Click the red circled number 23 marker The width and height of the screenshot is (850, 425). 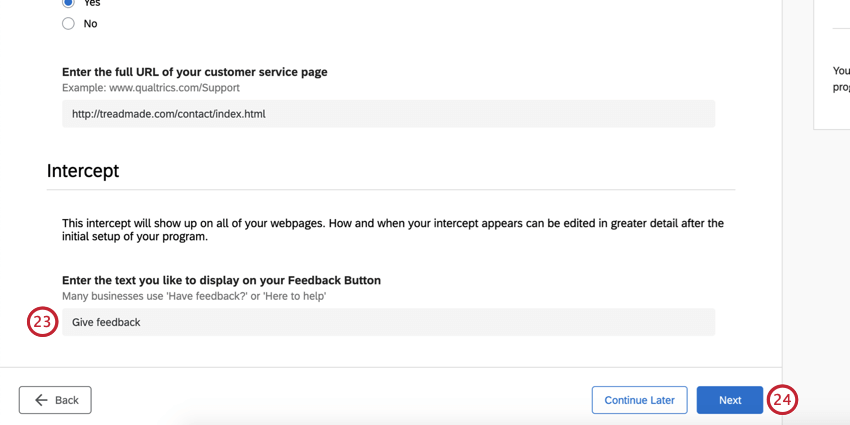42,322
